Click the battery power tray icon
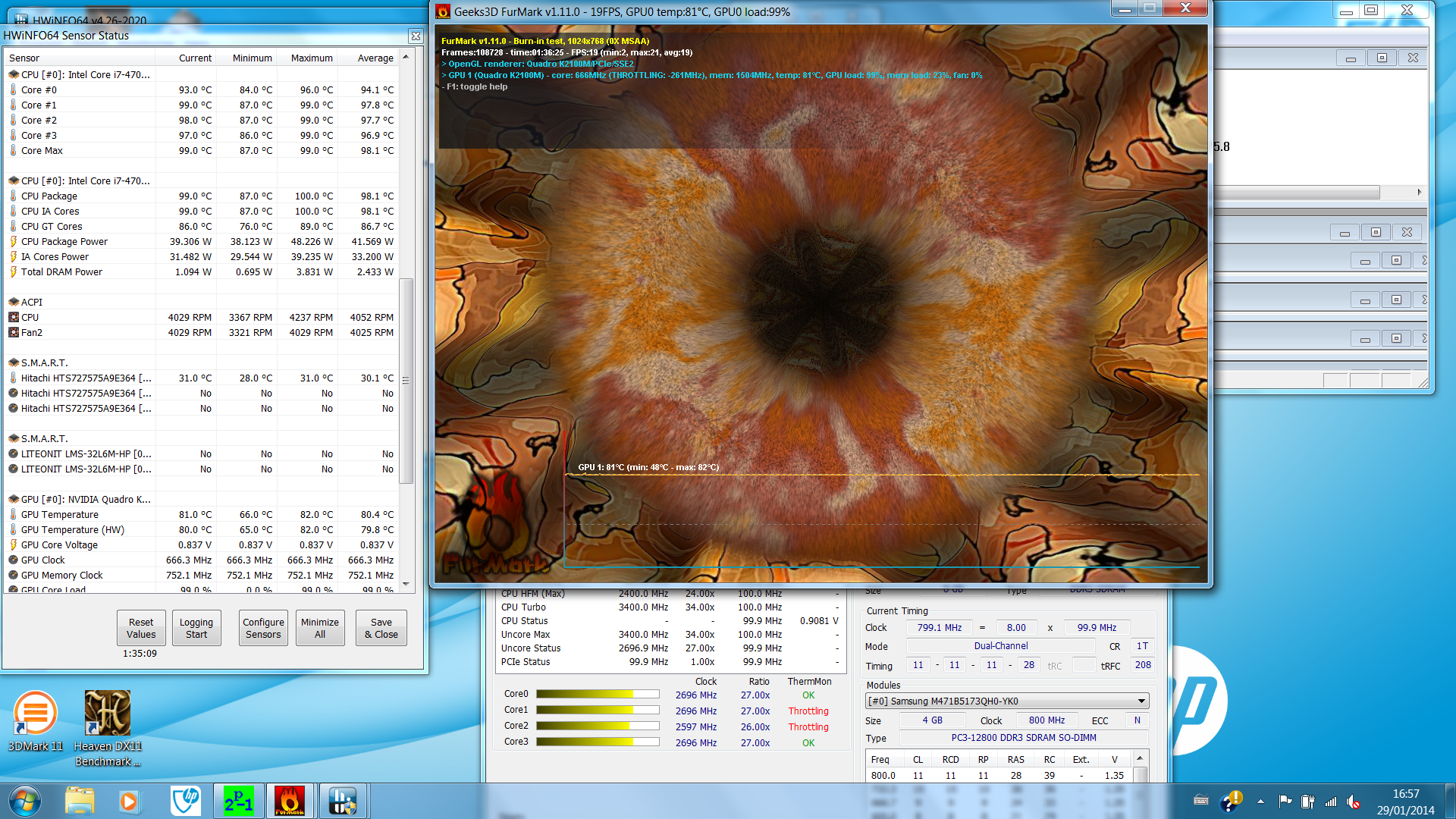Viewport: 1456px width, 819px height. [1307, 802]
